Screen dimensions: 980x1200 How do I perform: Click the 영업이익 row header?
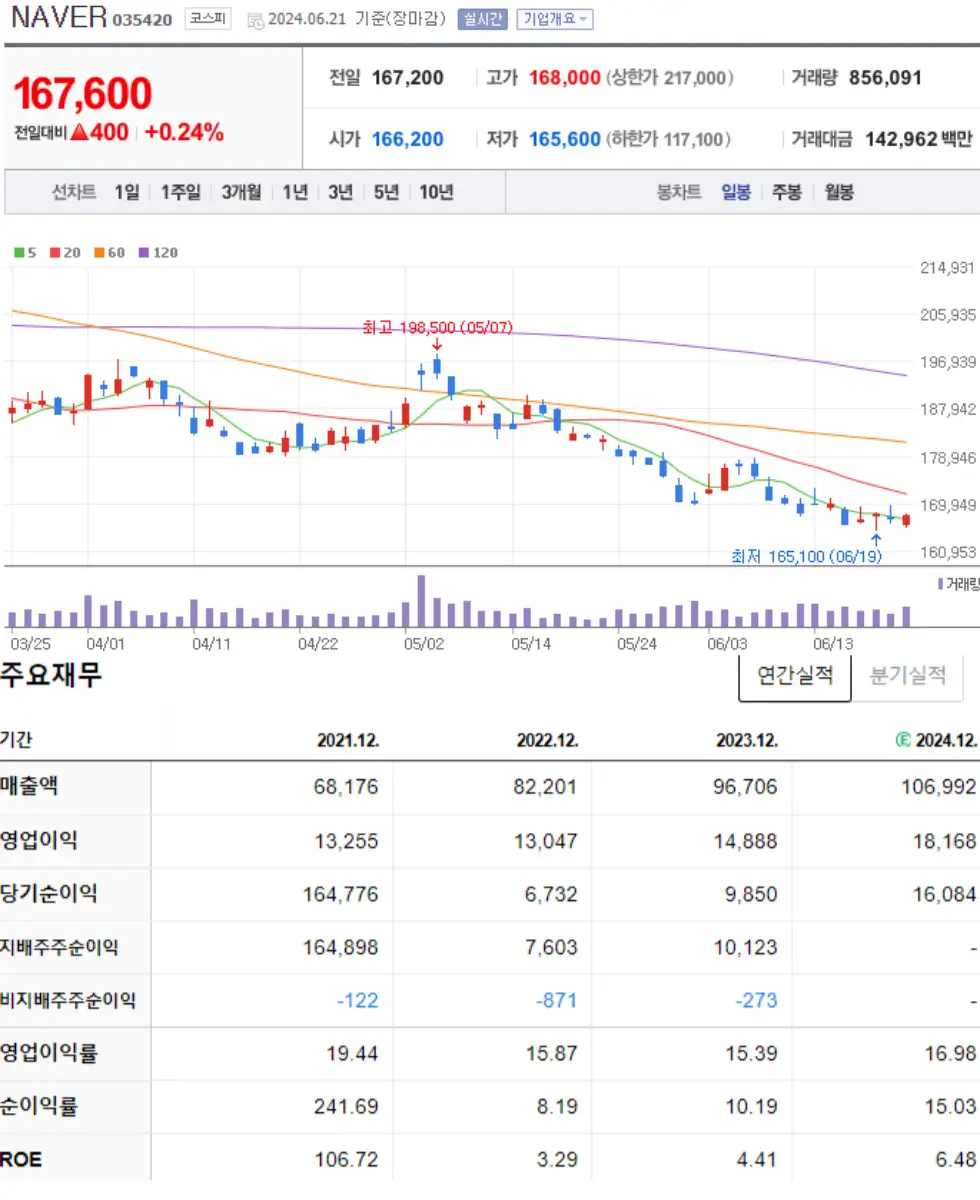pyautogui.click(x=39, y=840)
